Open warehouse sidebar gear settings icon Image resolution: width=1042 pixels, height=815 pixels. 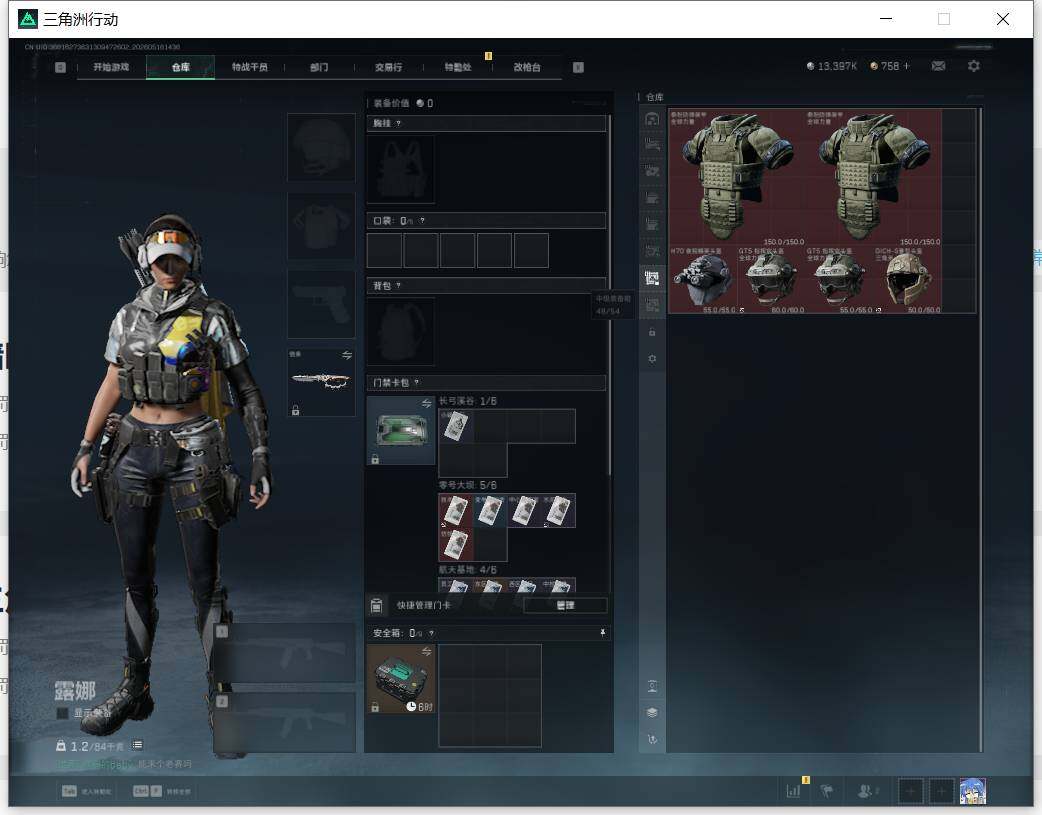pyautogui.click(x=652, y=358)
